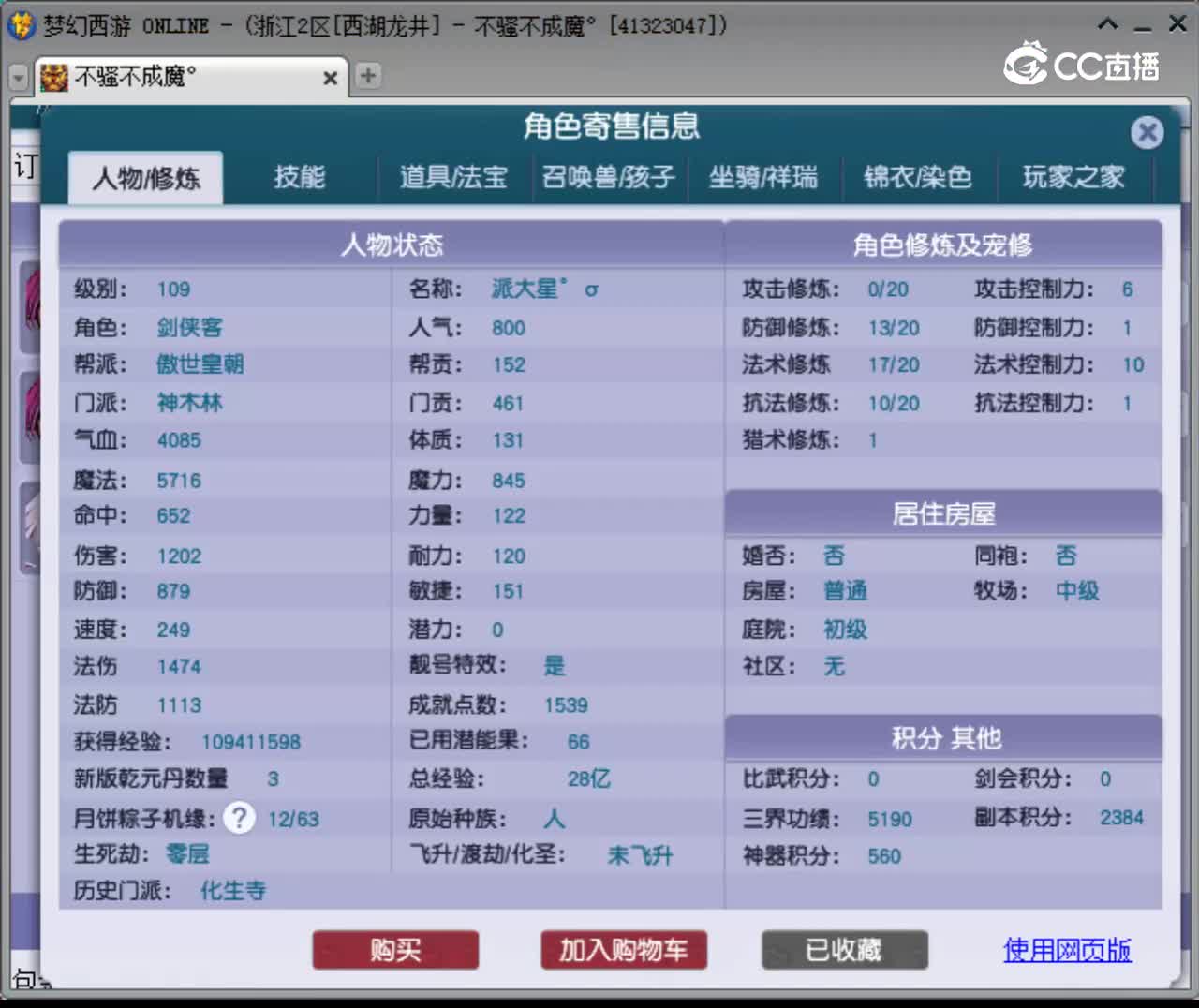Open a new tab with the plus button
The height and width of the screenshot is (1008, 1199).
[x=368, y=76]
